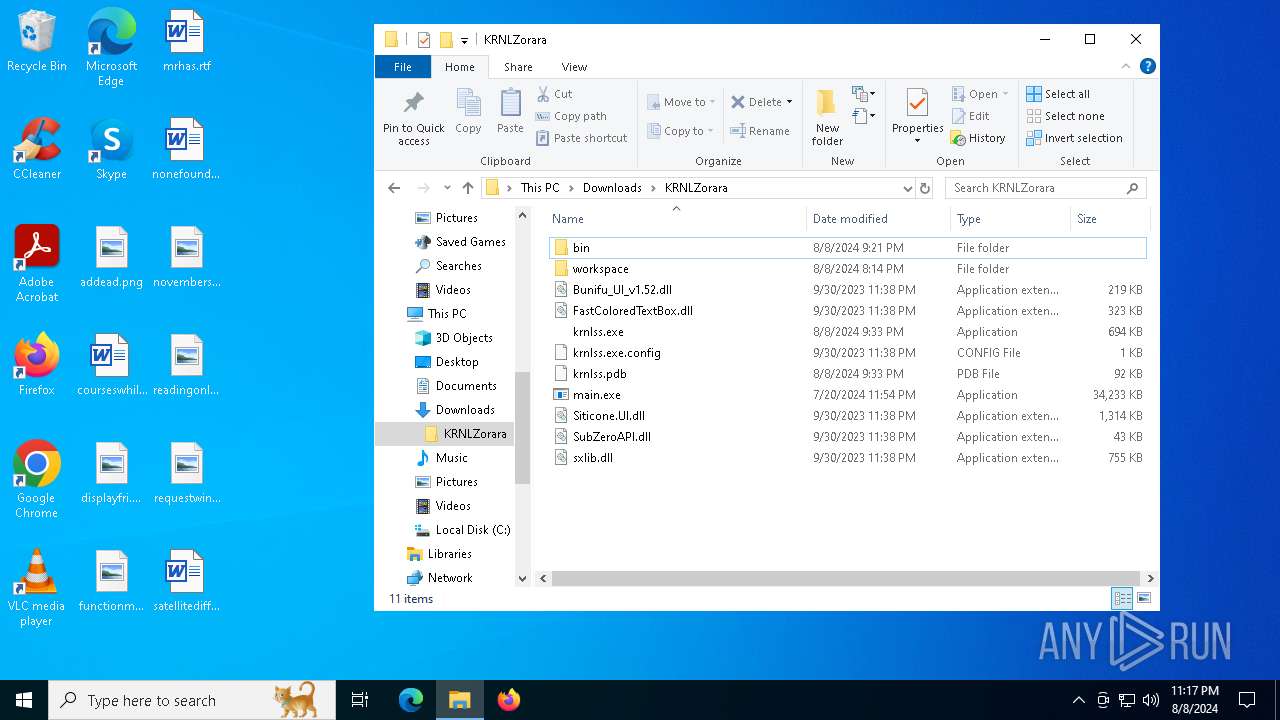Create a New folder from ribbon
Screen dimensions: 1280x720
tap(827, 117)
